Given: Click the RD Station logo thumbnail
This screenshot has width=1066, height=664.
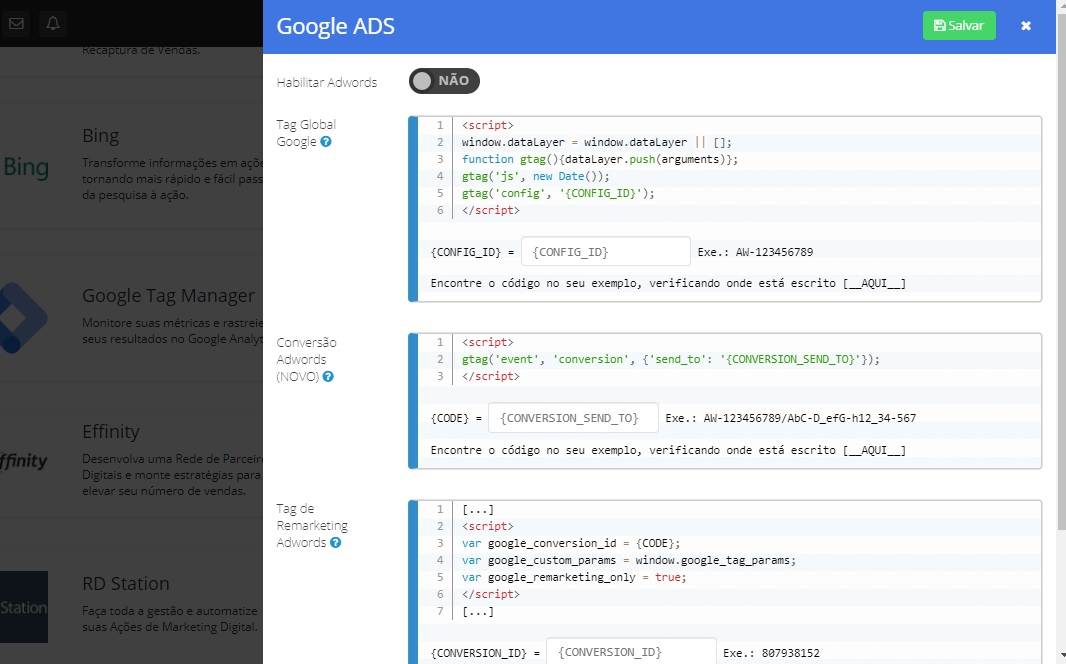Looking at the screenshot, I should (x=24, y=606).
